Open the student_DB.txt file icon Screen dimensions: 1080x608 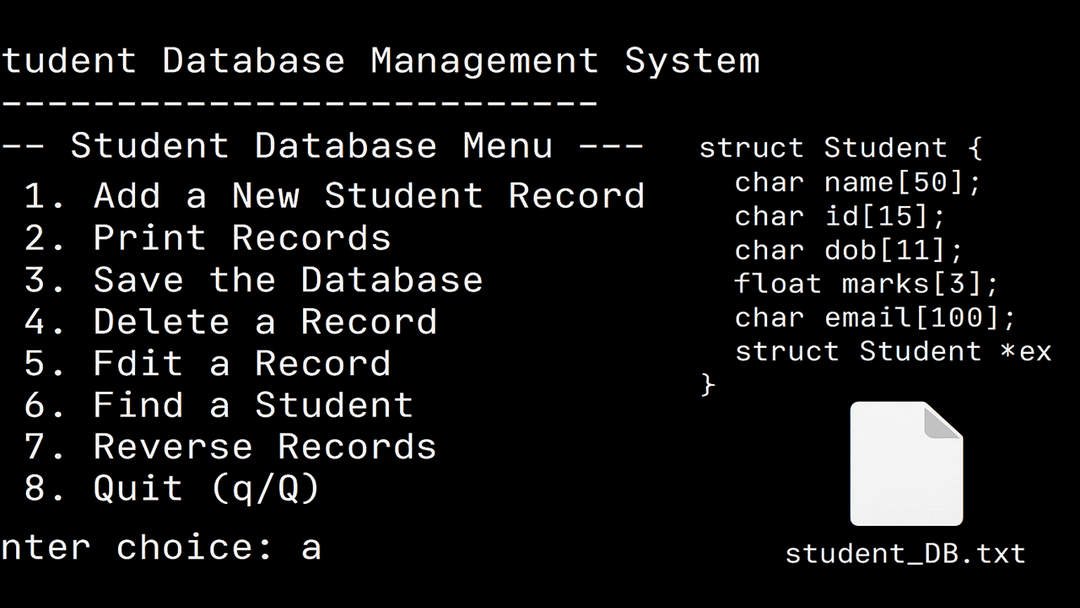click(906, 463)
